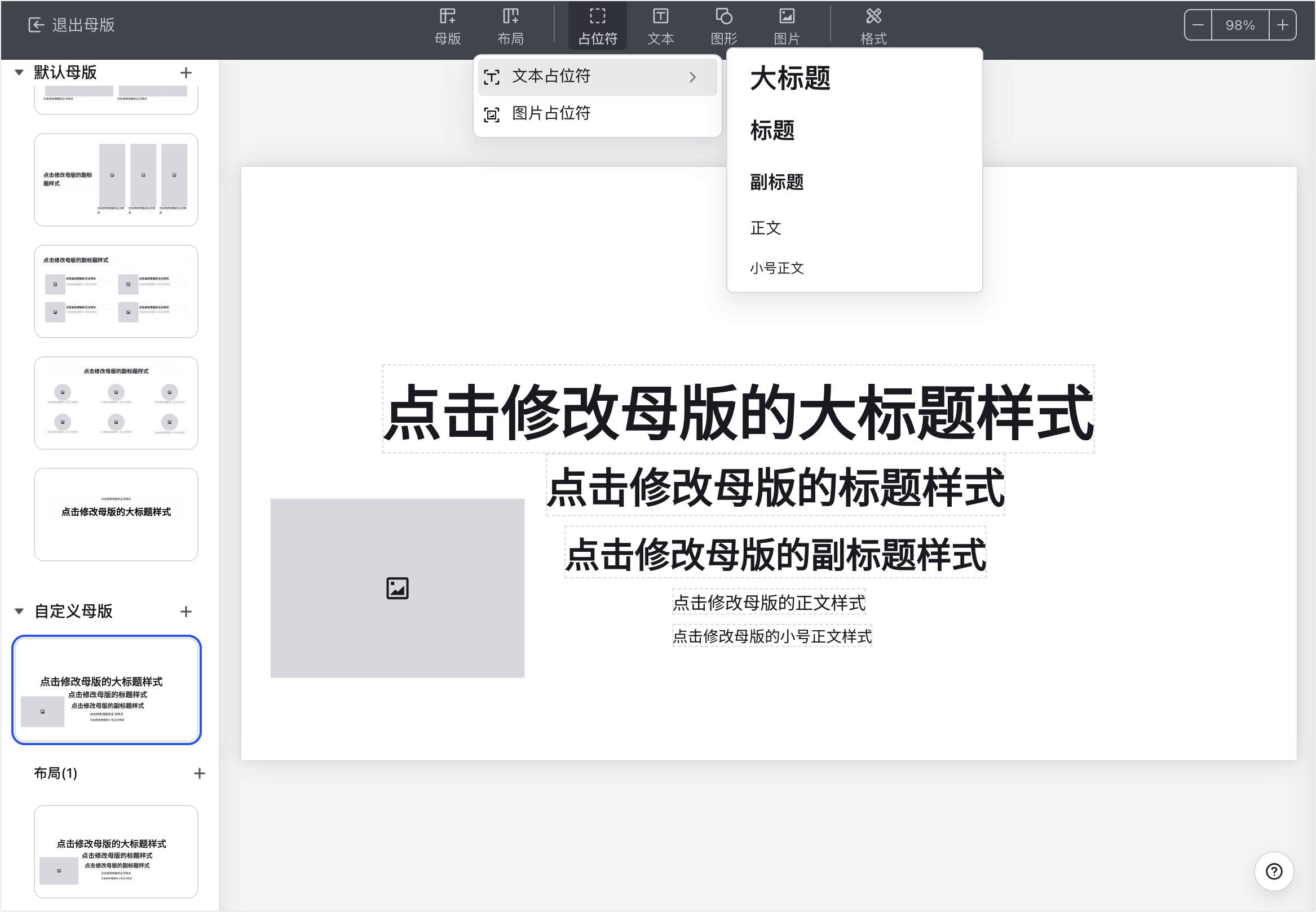Select the 图片 toolbar tool

pos(786,26)
